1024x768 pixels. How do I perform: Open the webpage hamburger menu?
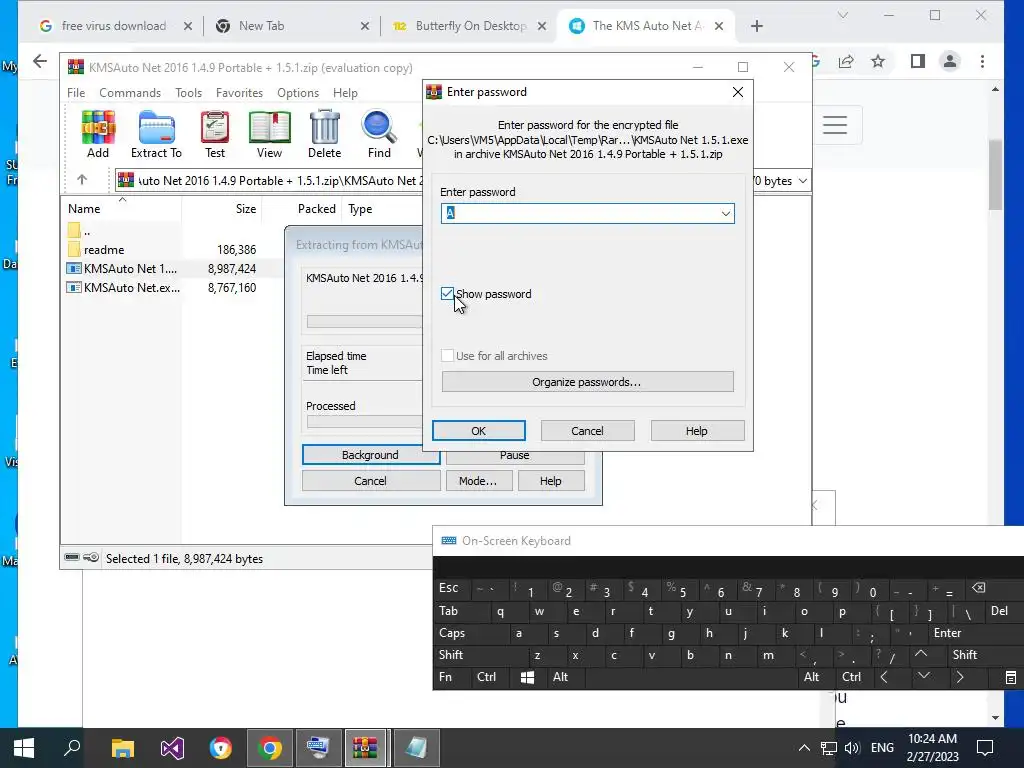pos(835,125)
